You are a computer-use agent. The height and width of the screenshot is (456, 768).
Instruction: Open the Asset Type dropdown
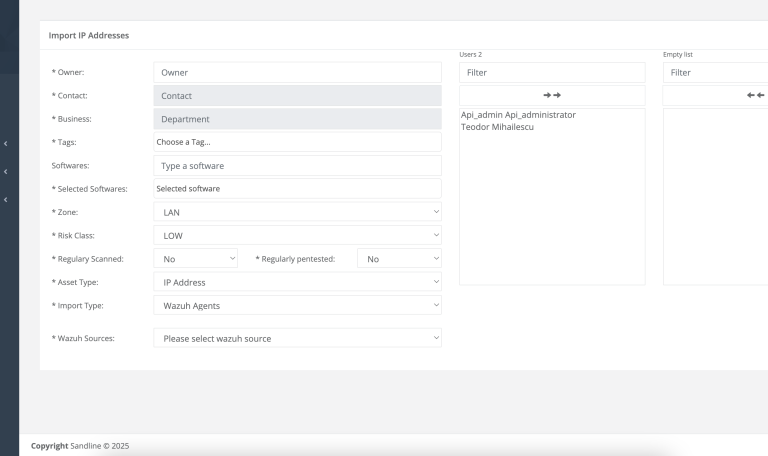(297, 282)
